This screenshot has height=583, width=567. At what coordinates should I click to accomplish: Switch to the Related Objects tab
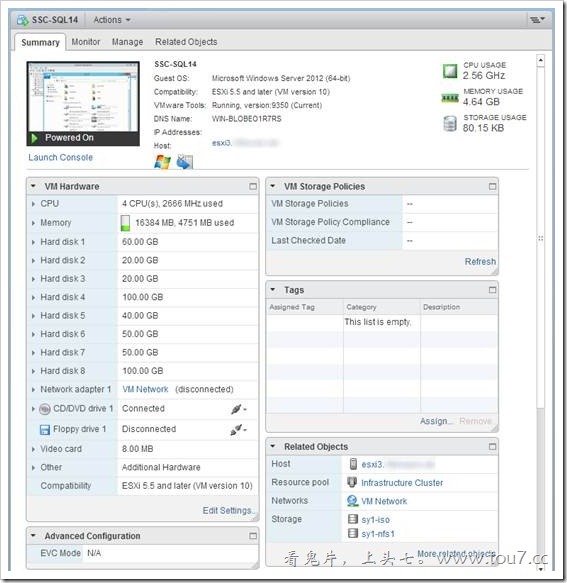point(186,42)
